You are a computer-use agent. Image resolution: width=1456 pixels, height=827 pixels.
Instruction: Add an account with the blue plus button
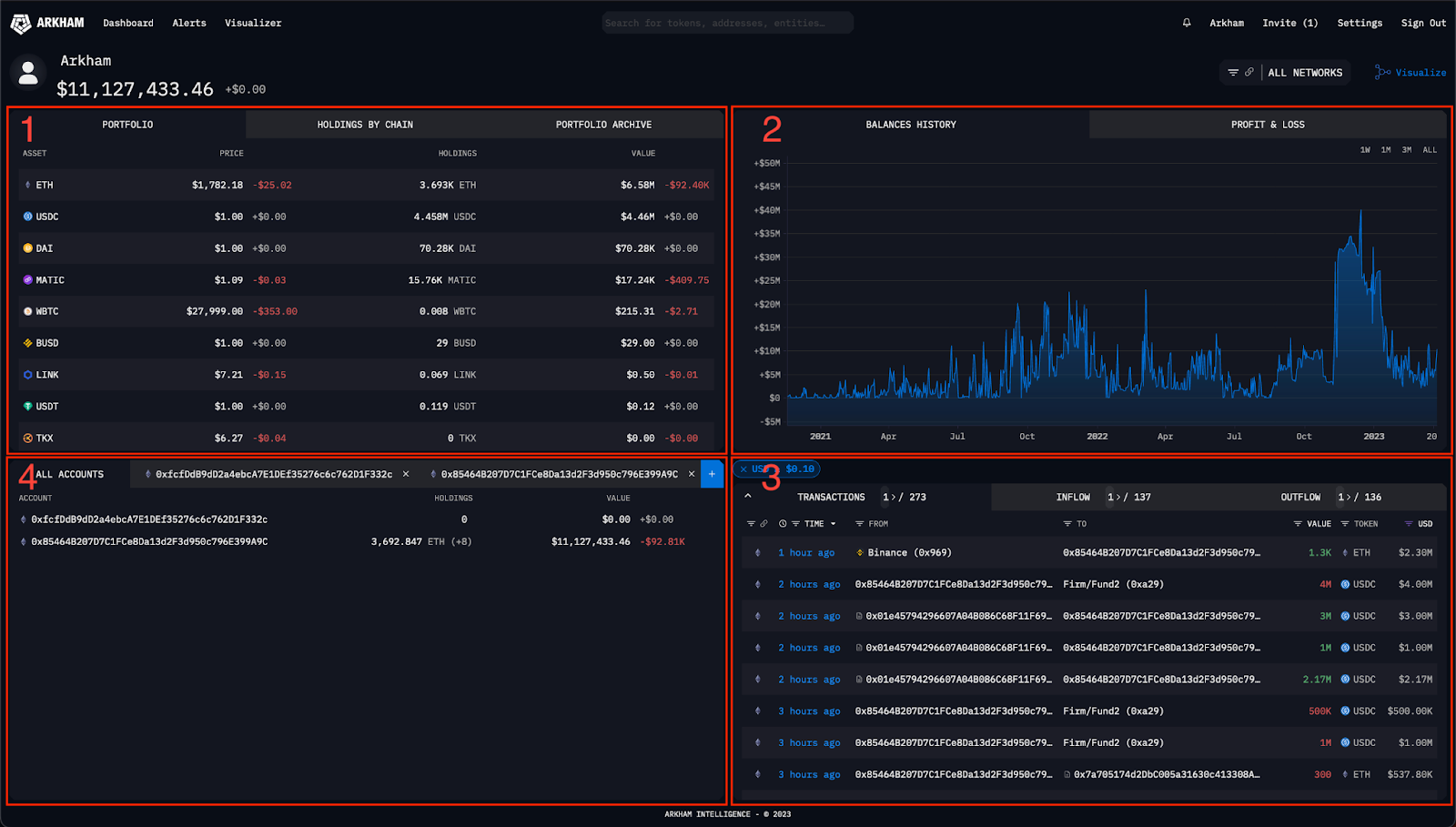[x=712, y=474]
